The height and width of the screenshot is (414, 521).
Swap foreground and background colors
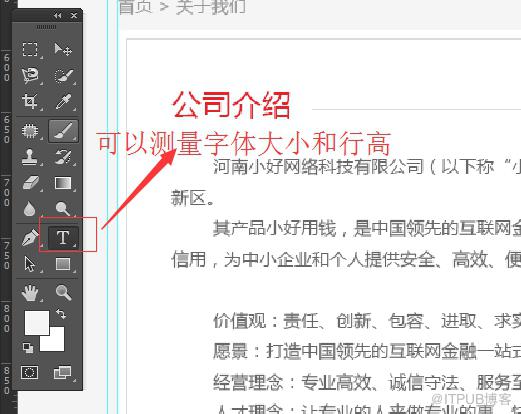pyautogui.click(x=61, y=314)
